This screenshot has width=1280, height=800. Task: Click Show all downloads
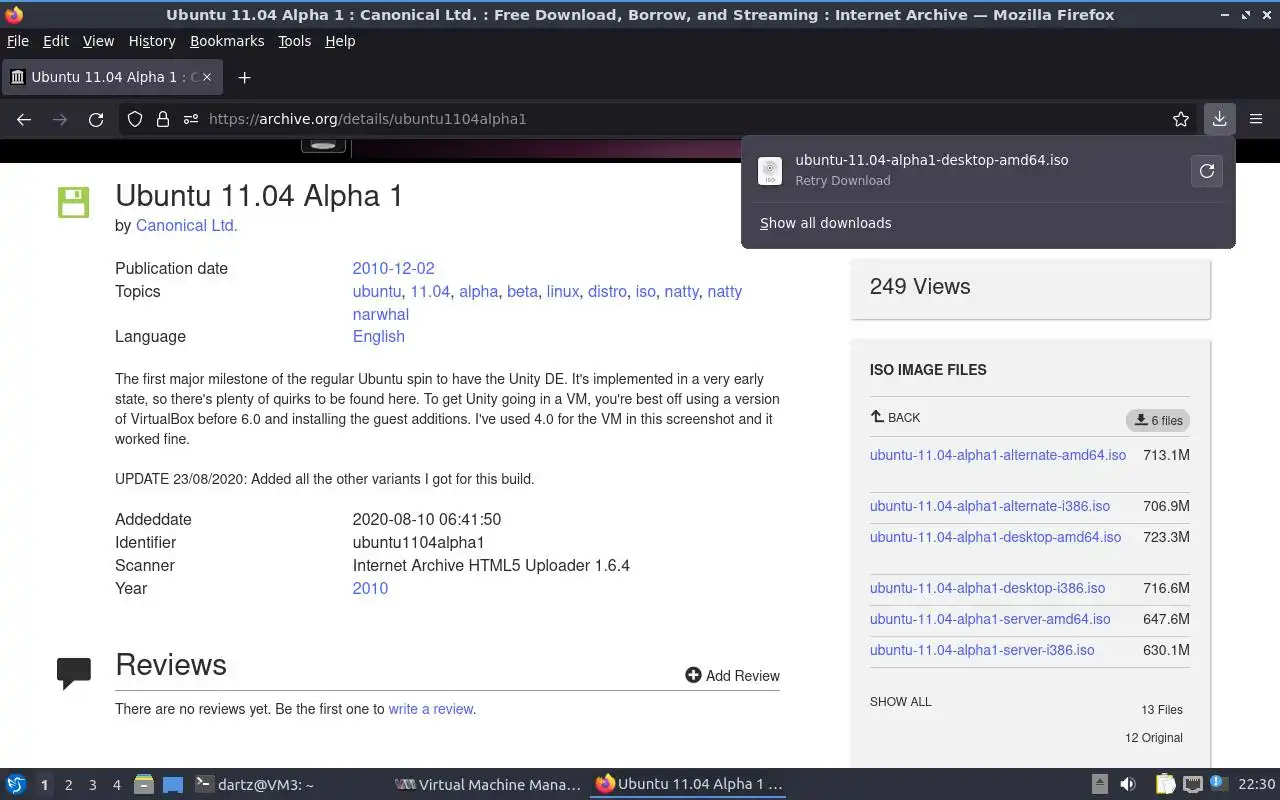(x=825, y=223)
